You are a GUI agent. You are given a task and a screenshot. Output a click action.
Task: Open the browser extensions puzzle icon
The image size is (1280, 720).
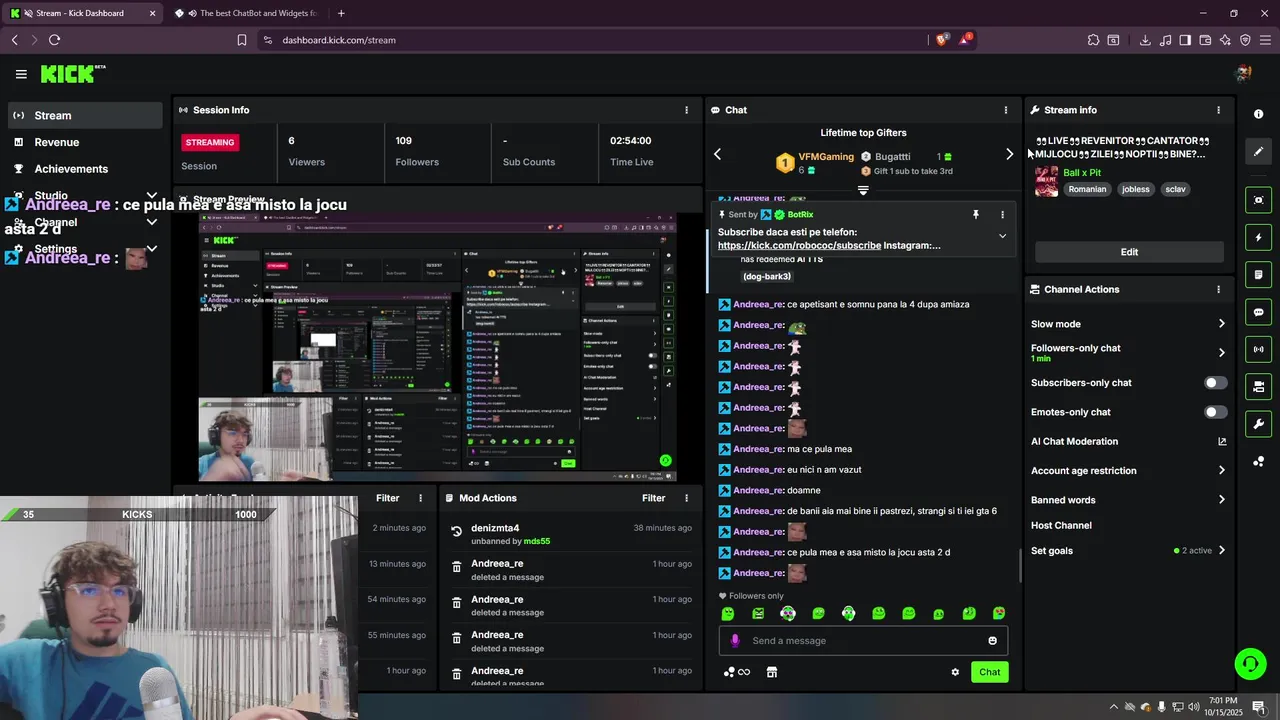pos(1093,40)
